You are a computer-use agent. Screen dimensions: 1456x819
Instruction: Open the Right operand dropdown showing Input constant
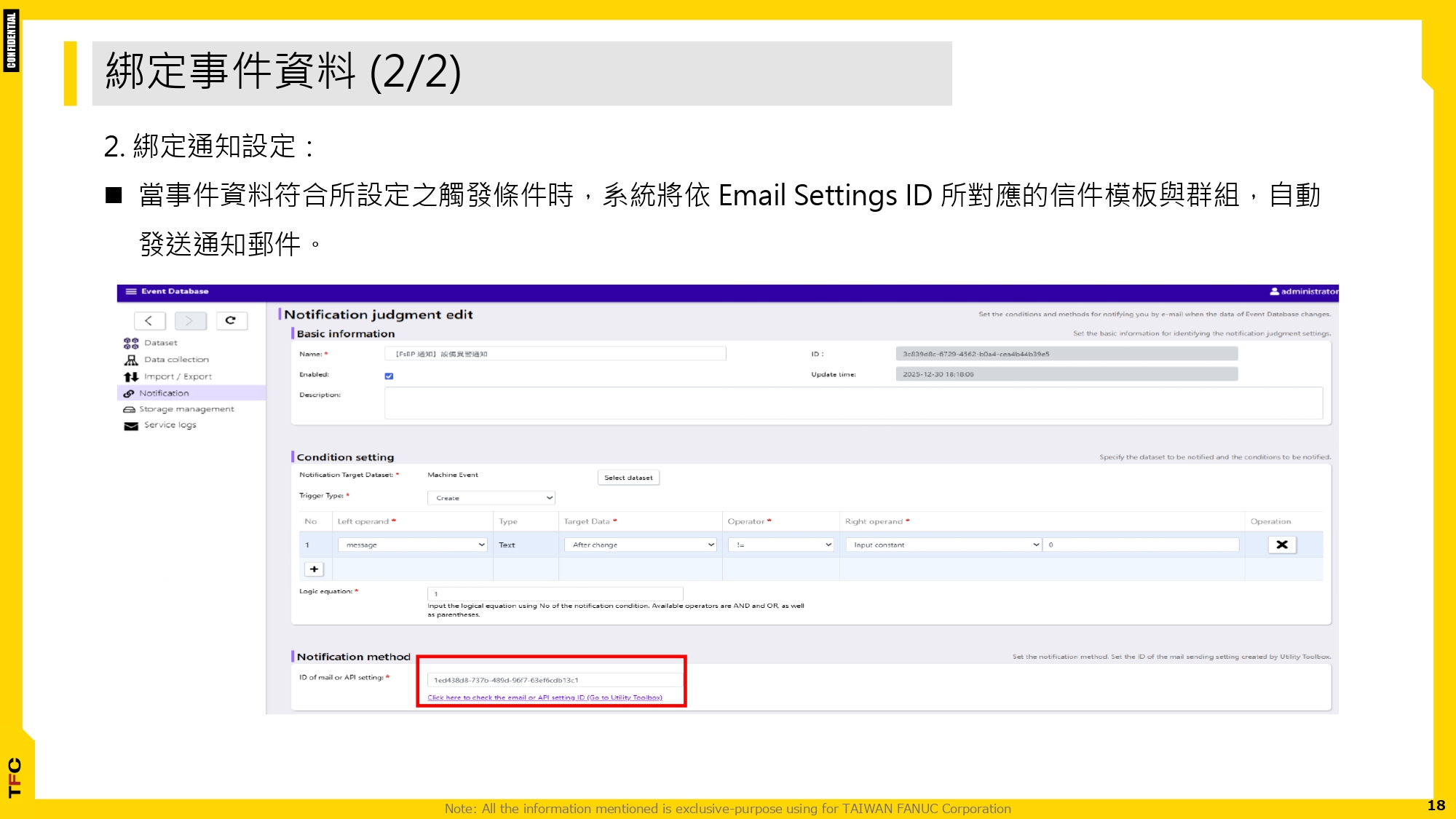[943, 544]
